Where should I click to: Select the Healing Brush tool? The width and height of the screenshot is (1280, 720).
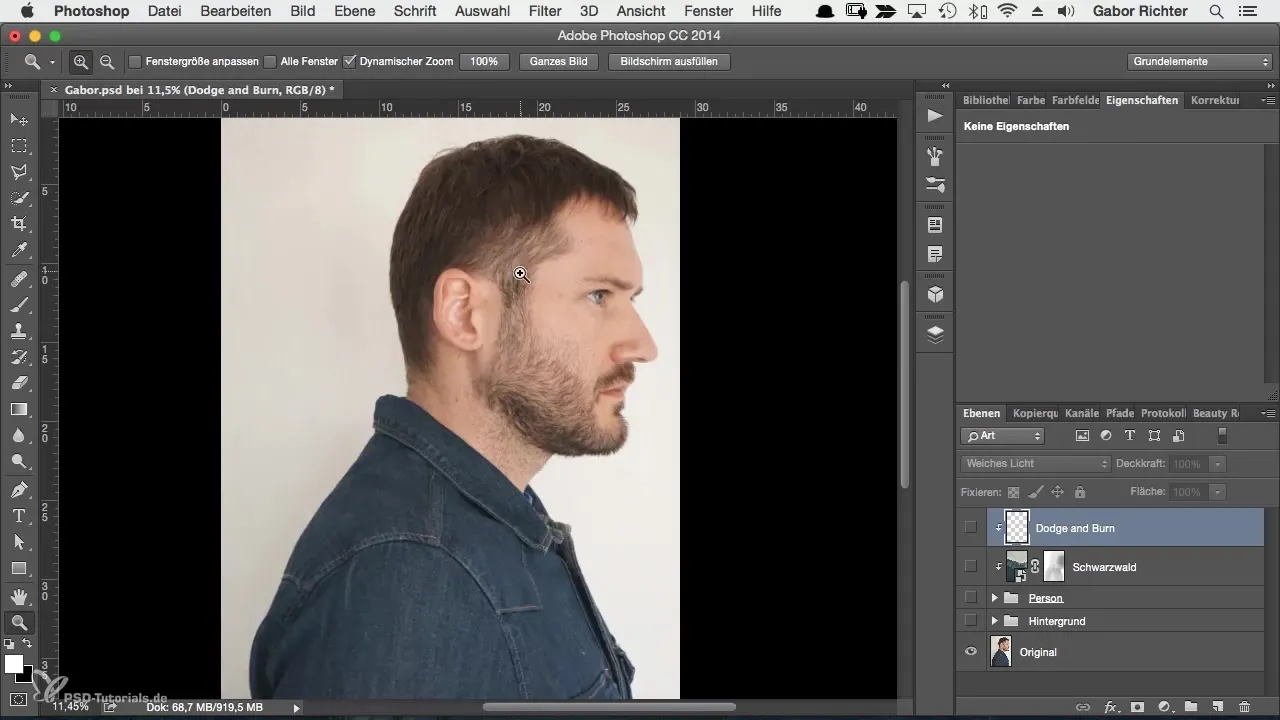[19, 279]
